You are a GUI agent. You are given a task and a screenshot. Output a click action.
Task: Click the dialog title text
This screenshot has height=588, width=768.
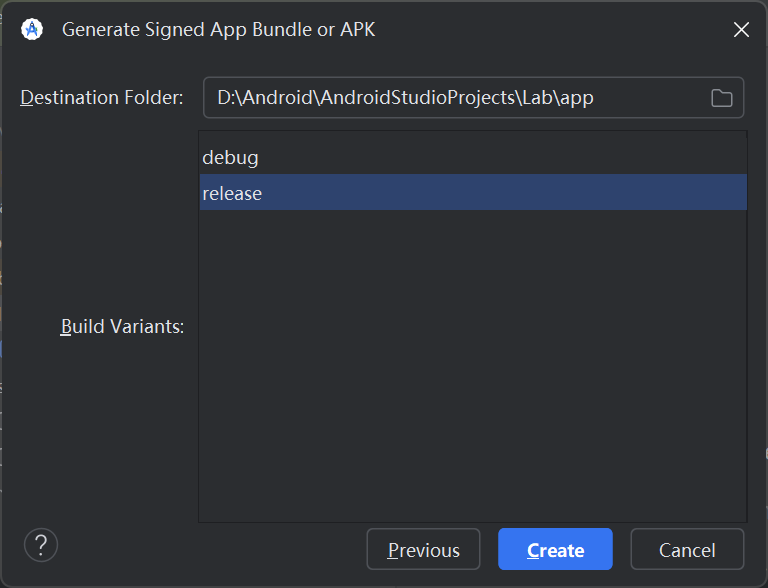click(x=218, y=29)
